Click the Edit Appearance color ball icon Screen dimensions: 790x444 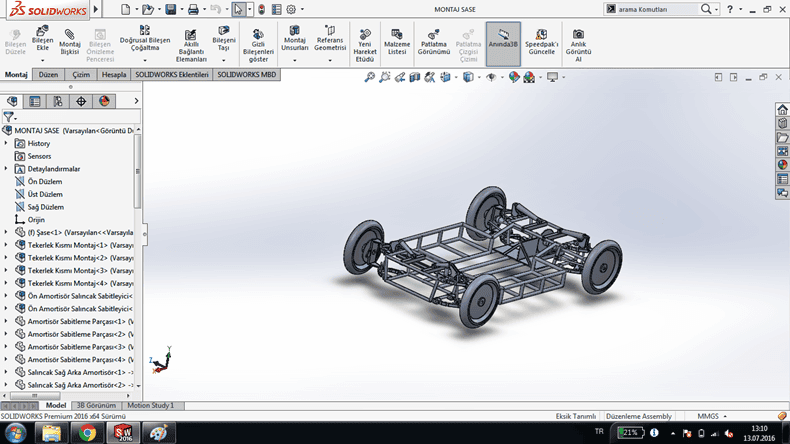514,77
